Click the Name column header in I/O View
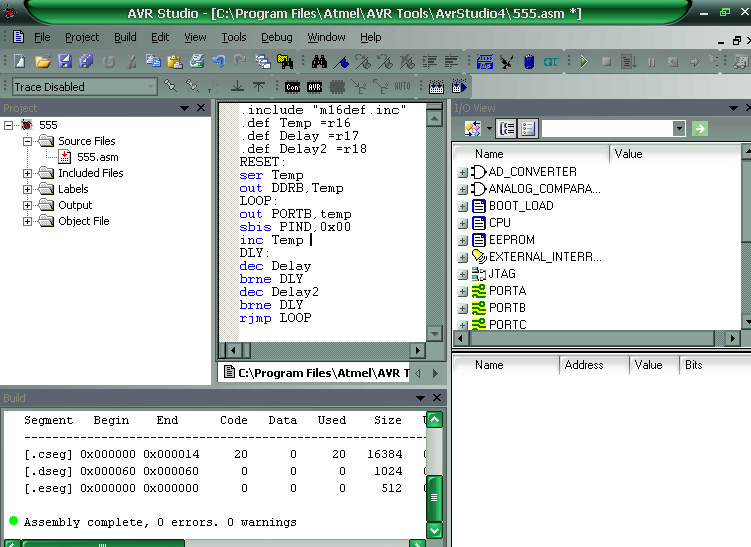Image resolution: width=751 pixels, height=547 pixels. click(489, 154)
